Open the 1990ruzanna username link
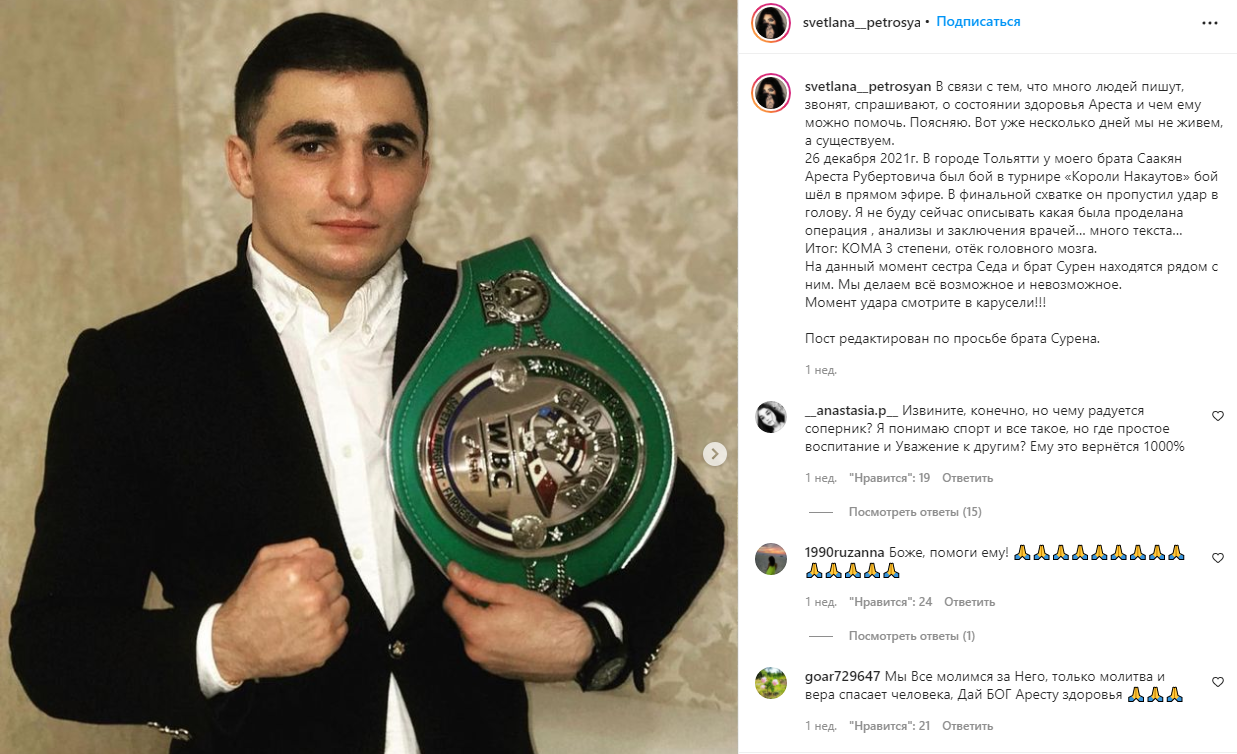This screenshot has width=1237, height=754. pos(845,552)
